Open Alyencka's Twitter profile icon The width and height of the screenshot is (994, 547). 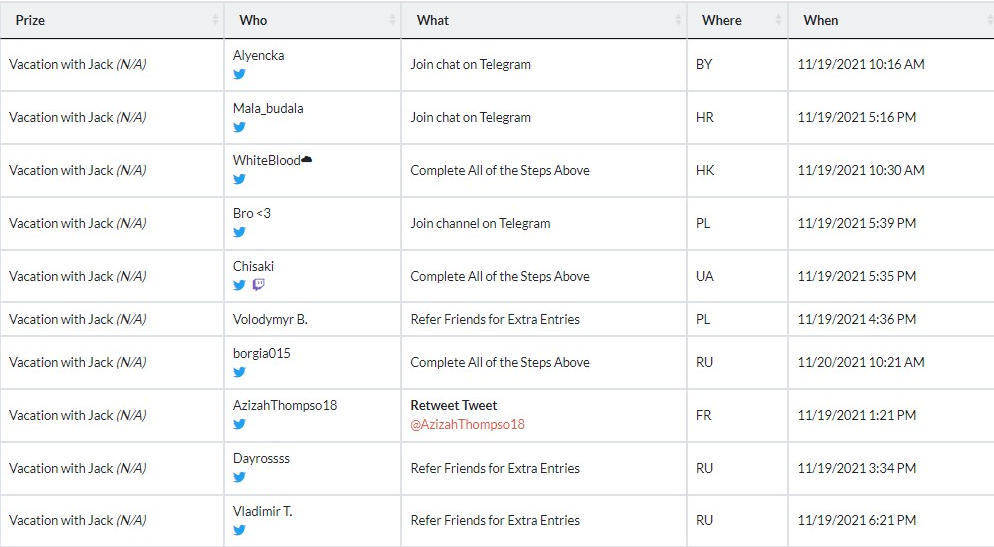click(x=239, y=74)
